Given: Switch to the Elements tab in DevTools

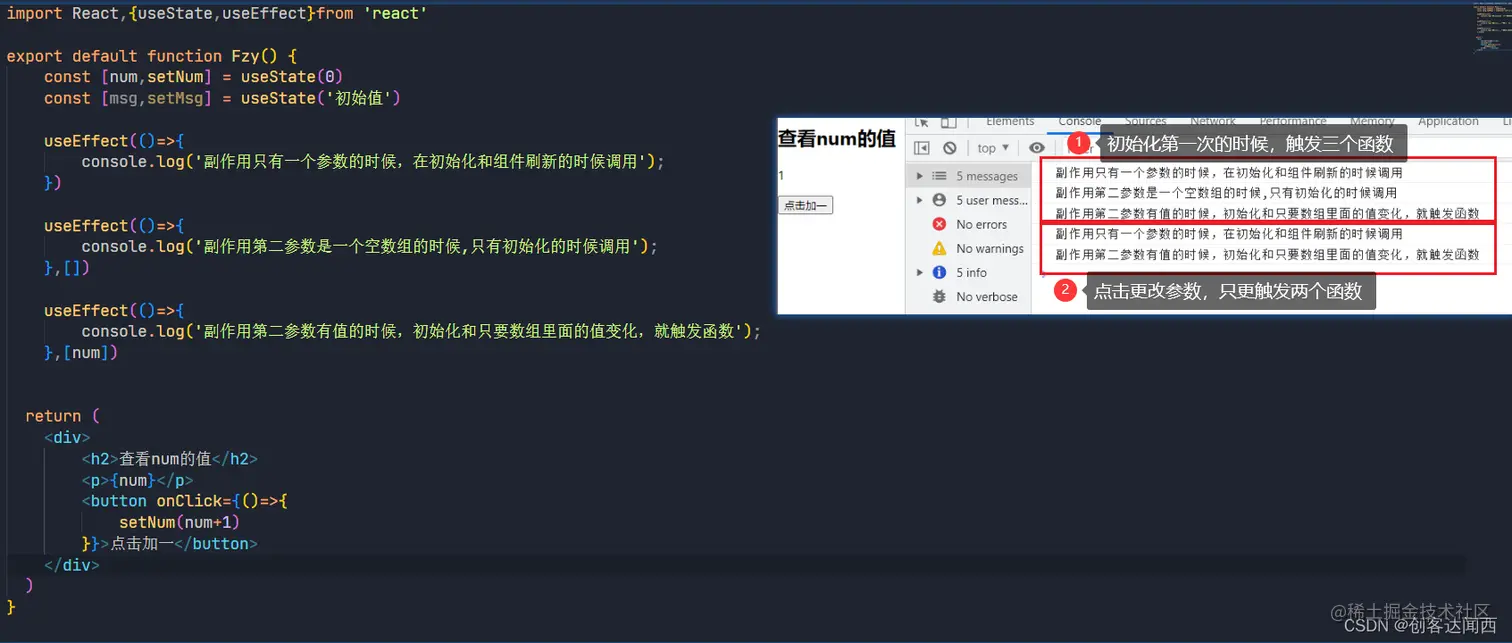Looking at the screenshot, I should point(1010,121).
